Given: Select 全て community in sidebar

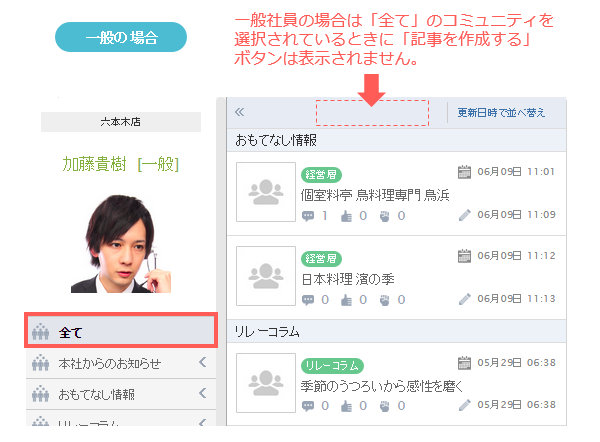Looking at the screenshot, I should tap(121, 330).
